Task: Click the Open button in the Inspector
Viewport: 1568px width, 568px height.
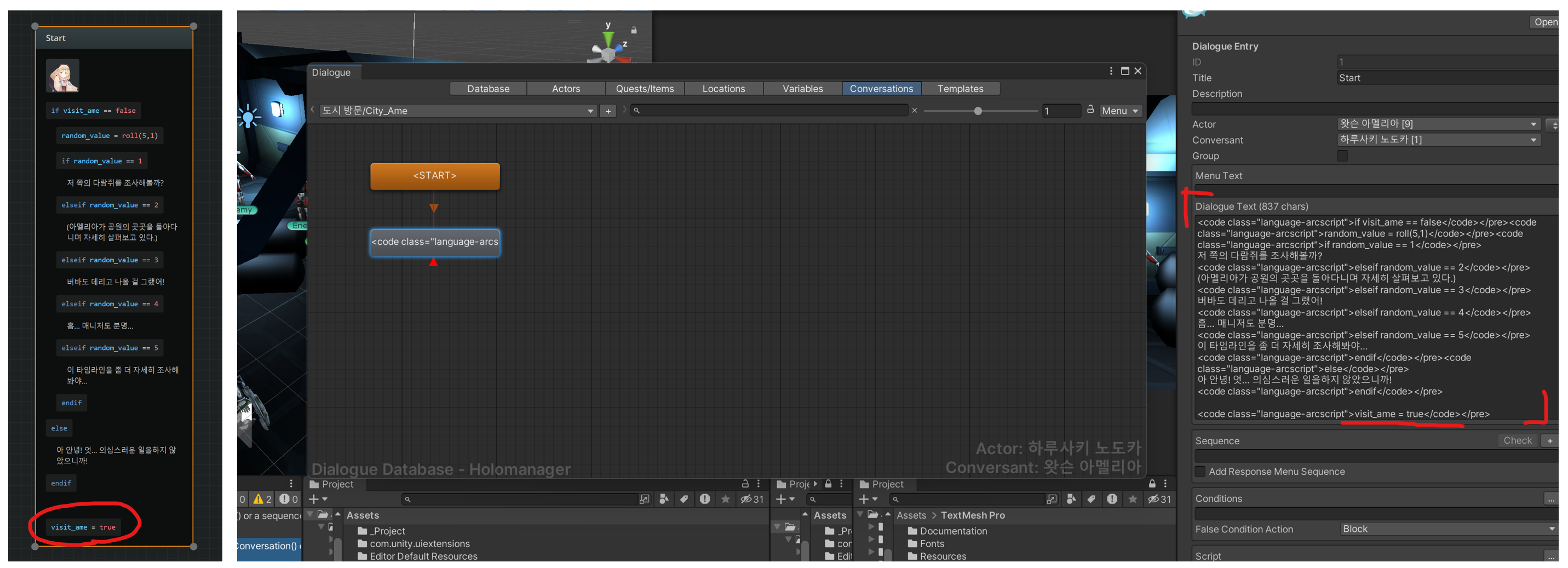Action: point(1545,22)
